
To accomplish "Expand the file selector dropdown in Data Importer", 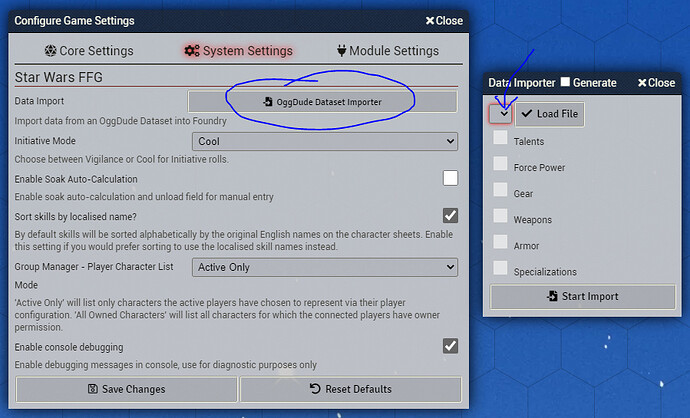I will click(x=500, y=114).
